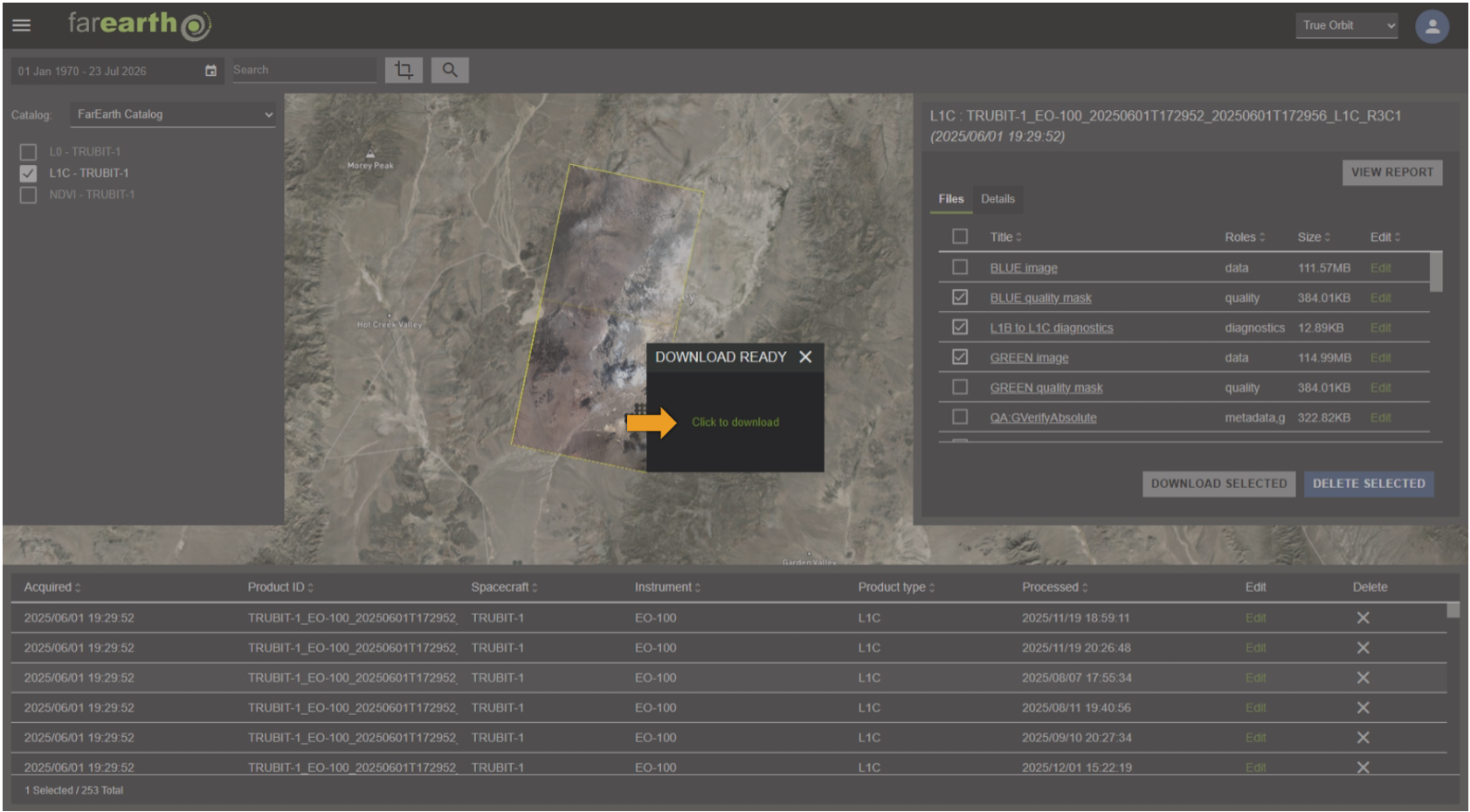
Task: Open the calendar date picker icon
Action: coord(210,71)
